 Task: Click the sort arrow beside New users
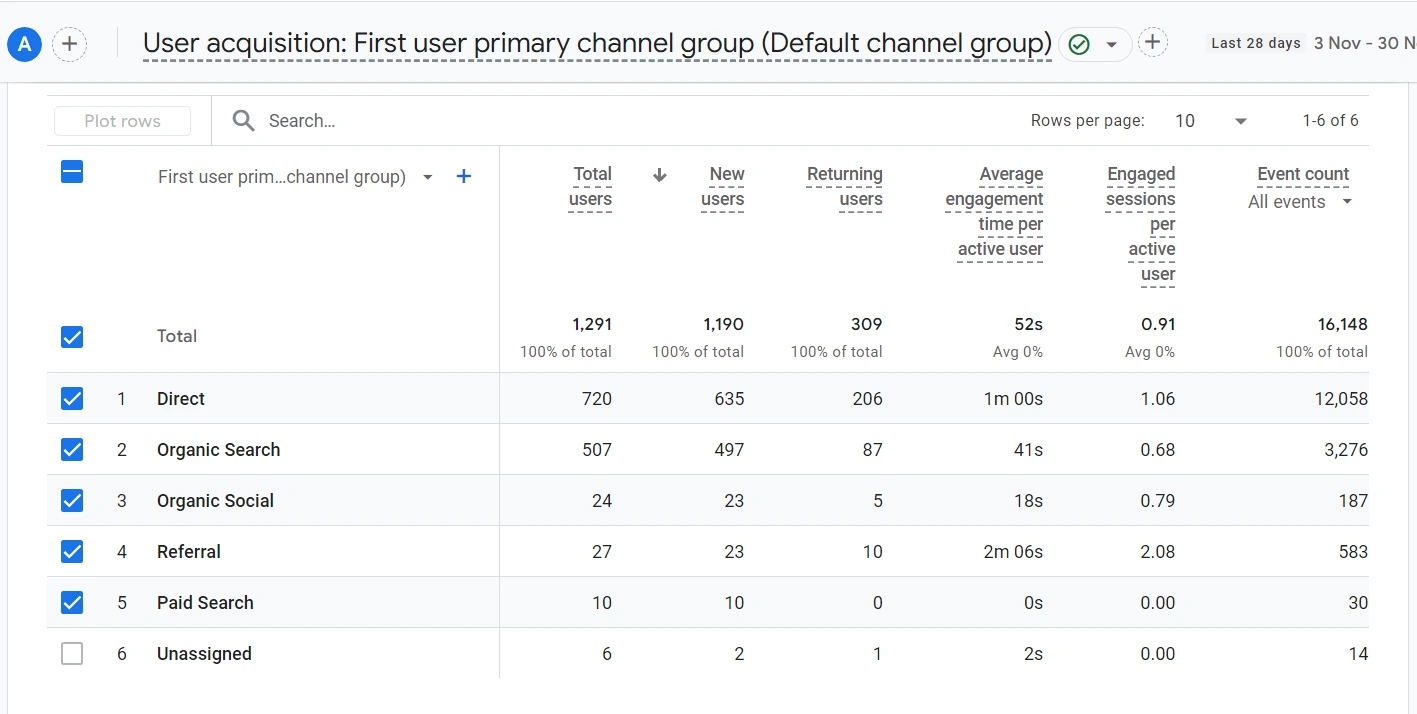point(659,175)
